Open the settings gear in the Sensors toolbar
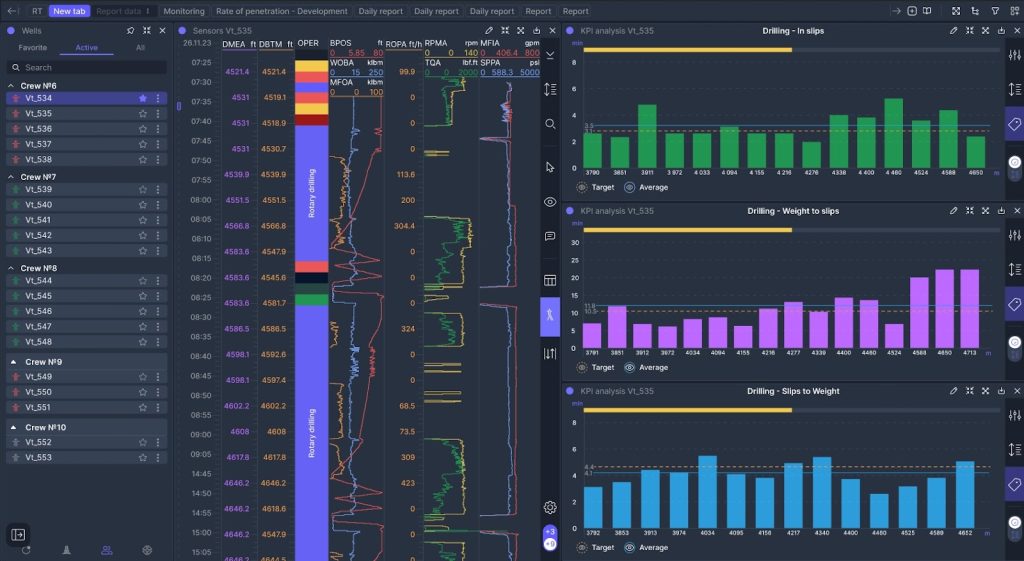The image size is (1024, 561). 550,507
